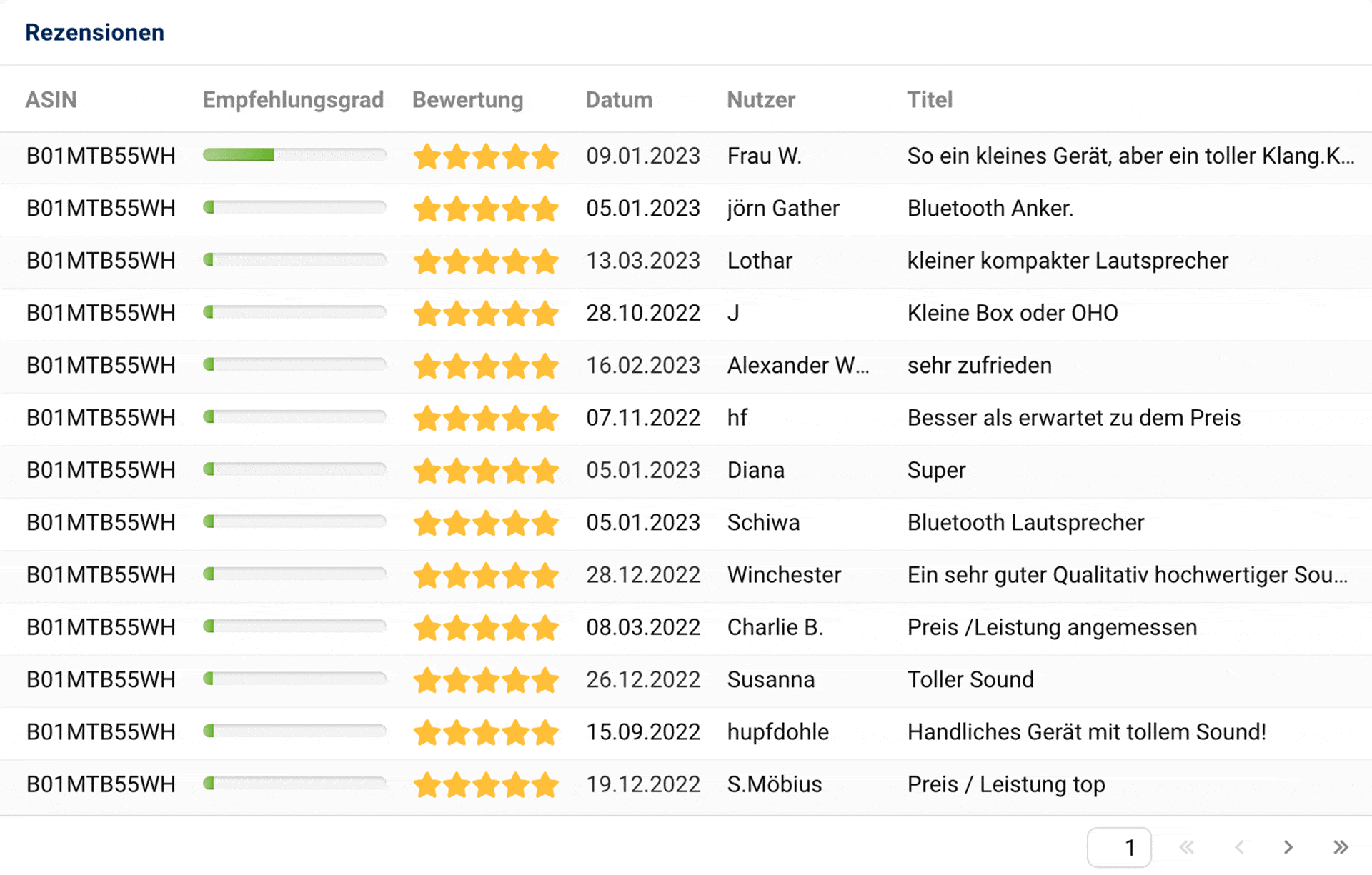Image resolution: width=1372 pixels, height=875 pixels.
Task: Click star rating of Lothar's review
Action: pos(486,261)
